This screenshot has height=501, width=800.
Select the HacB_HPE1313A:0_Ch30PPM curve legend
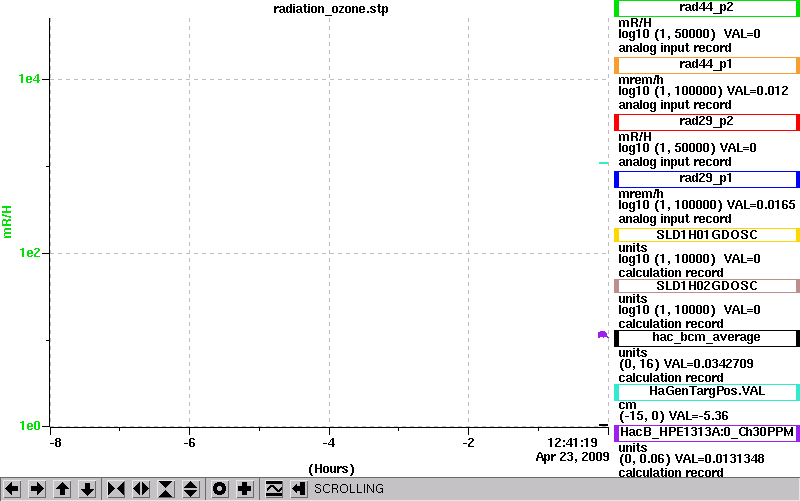point(707,433)
